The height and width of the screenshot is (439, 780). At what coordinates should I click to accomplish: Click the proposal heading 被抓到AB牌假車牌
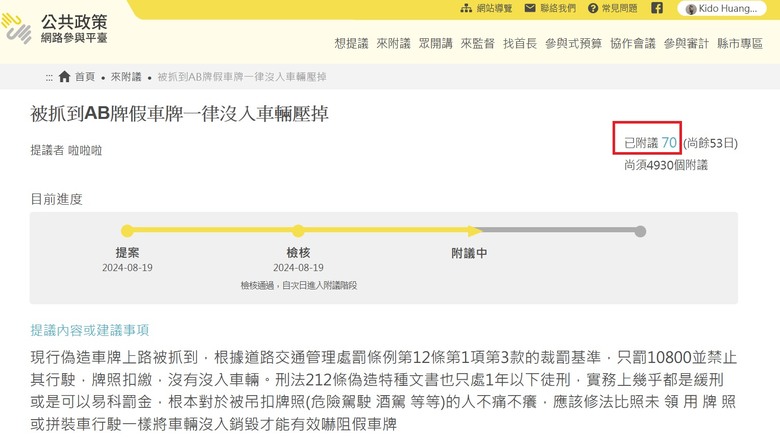pyautogui.click(x=179, y=114)
